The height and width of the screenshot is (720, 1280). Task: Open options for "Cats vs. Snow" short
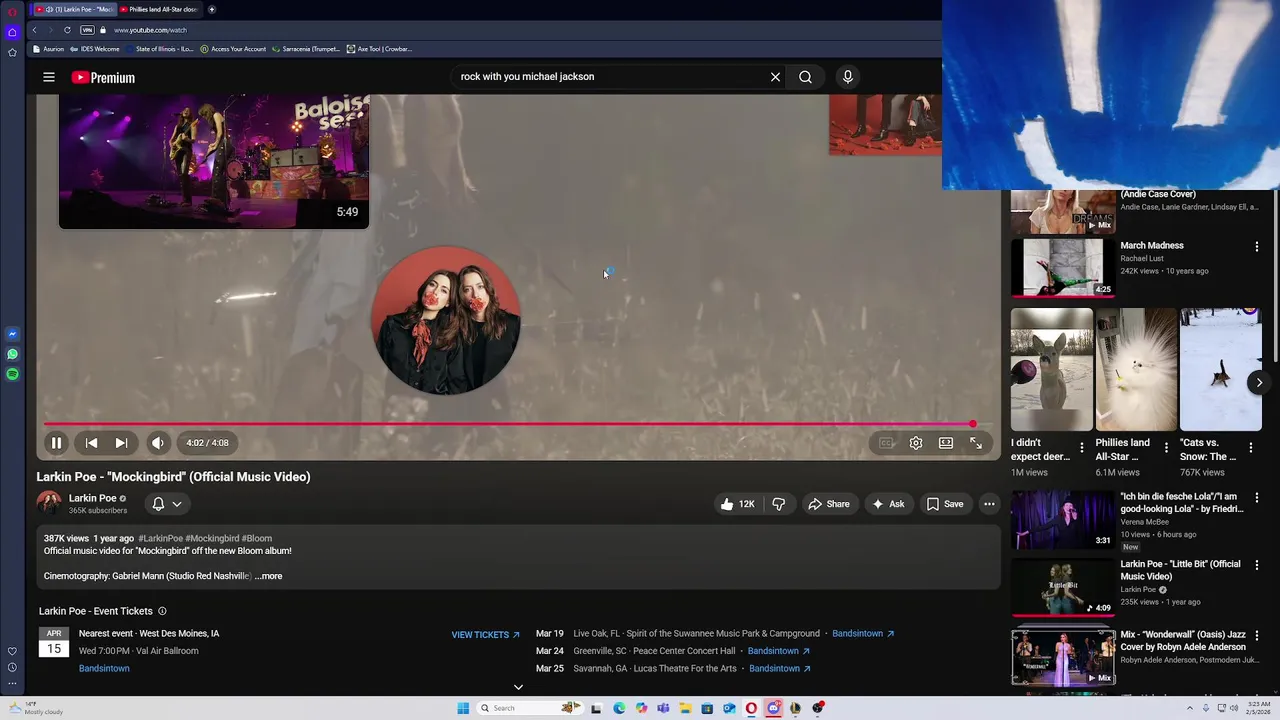[x=1251, y=448]
